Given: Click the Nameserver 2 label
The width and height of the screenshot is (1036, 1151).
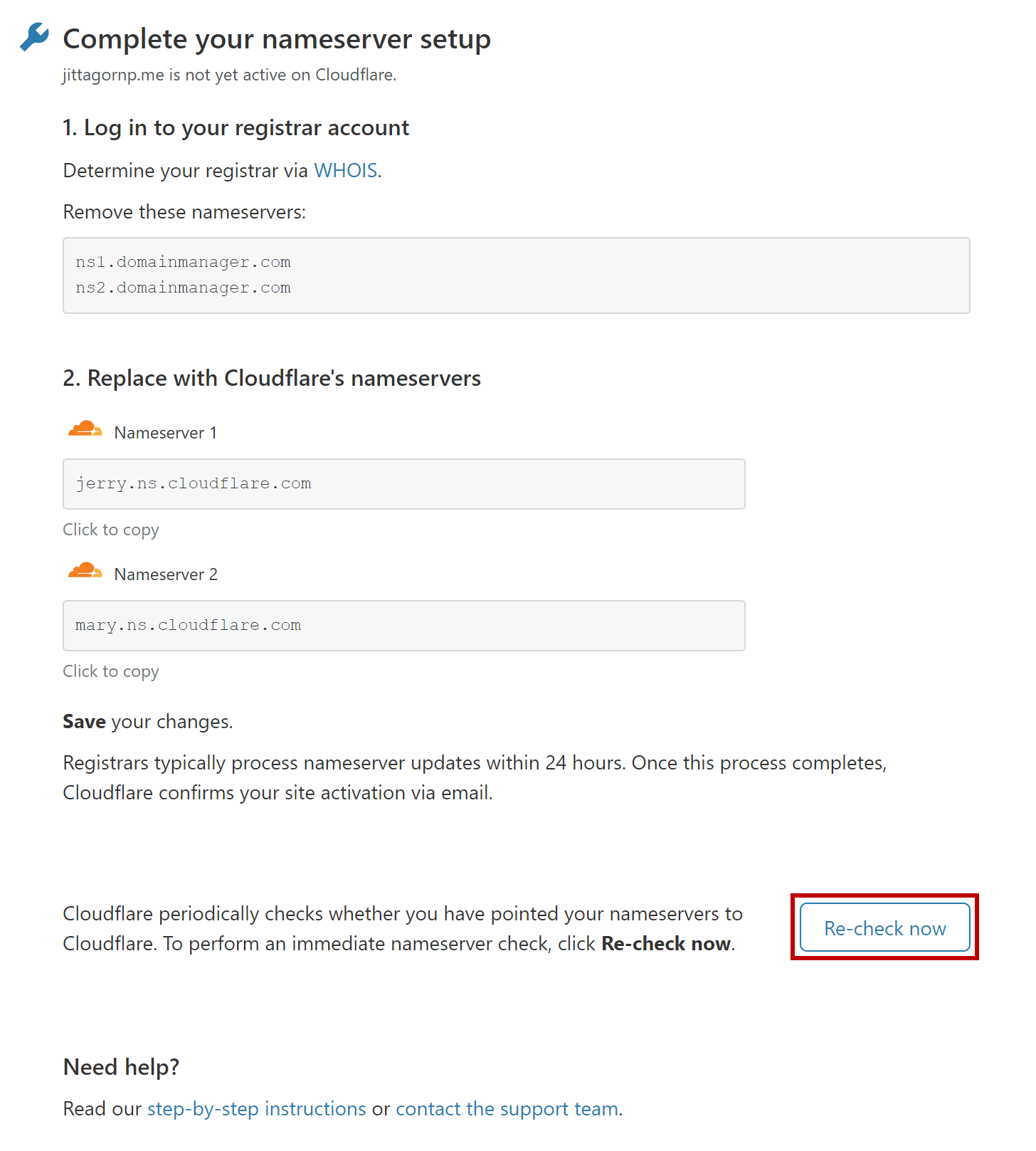Looking at the screenshot, I should (166, 574).
